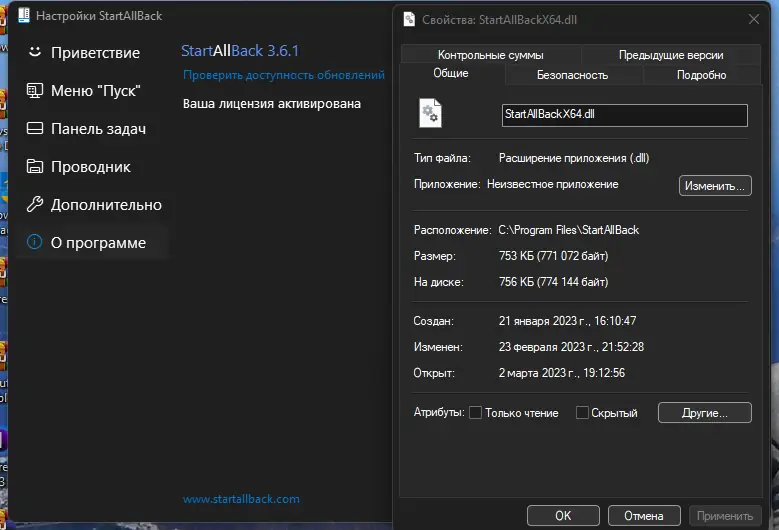Click the file name field StartAllBackX64.dll
779x530 pixels.
click(x=624, y=115)
